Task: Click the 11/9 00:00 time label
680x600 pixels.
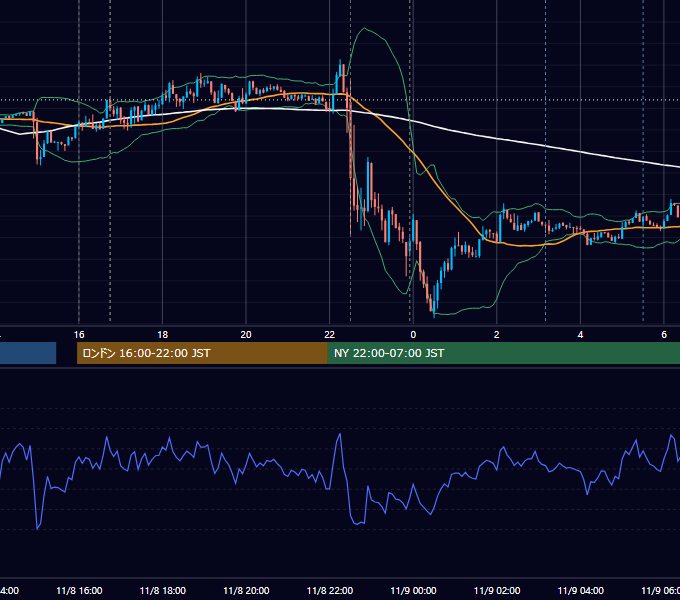Action: click(413, 591)
